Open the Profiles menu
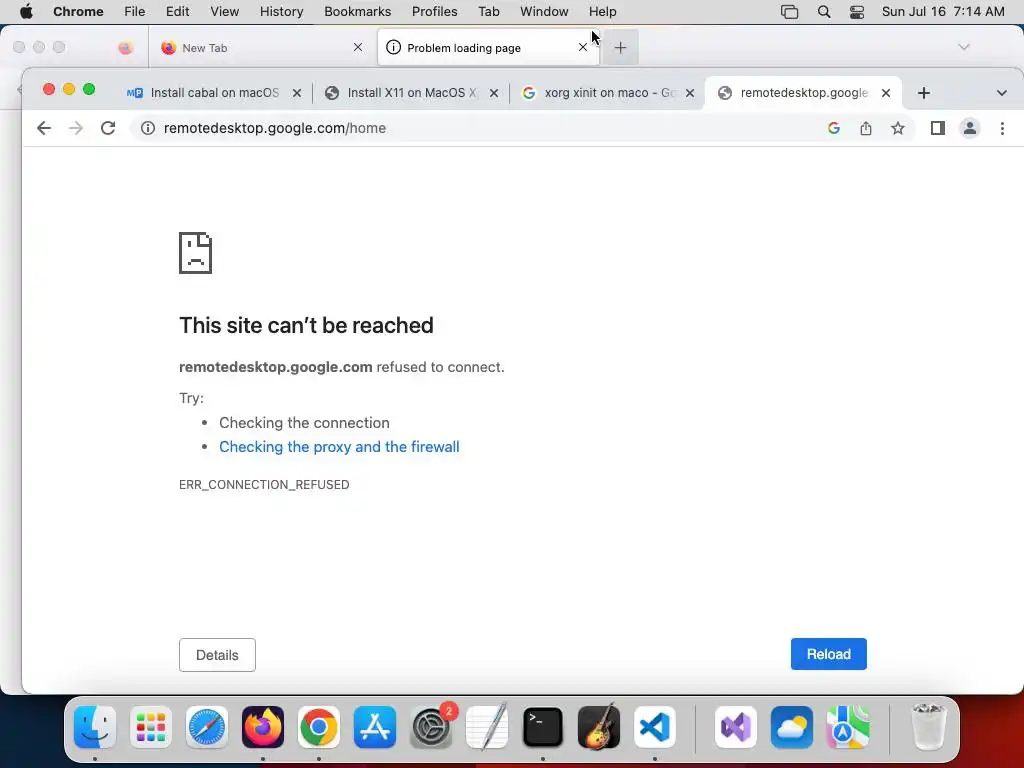This screenshot has width=1024, height=768. 434,12
